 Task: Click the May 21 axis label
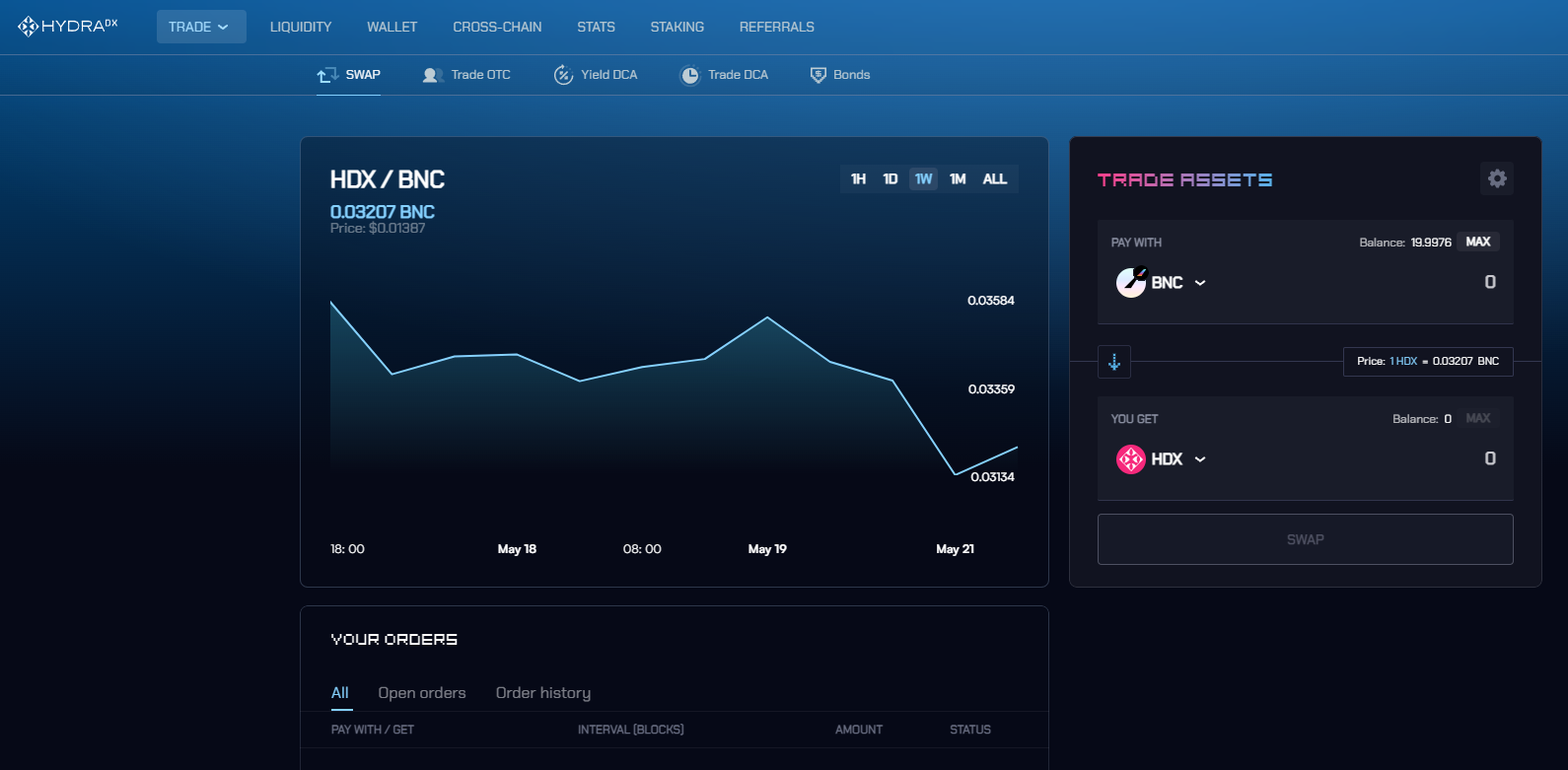pyautogui.click(x=955, y=549)
